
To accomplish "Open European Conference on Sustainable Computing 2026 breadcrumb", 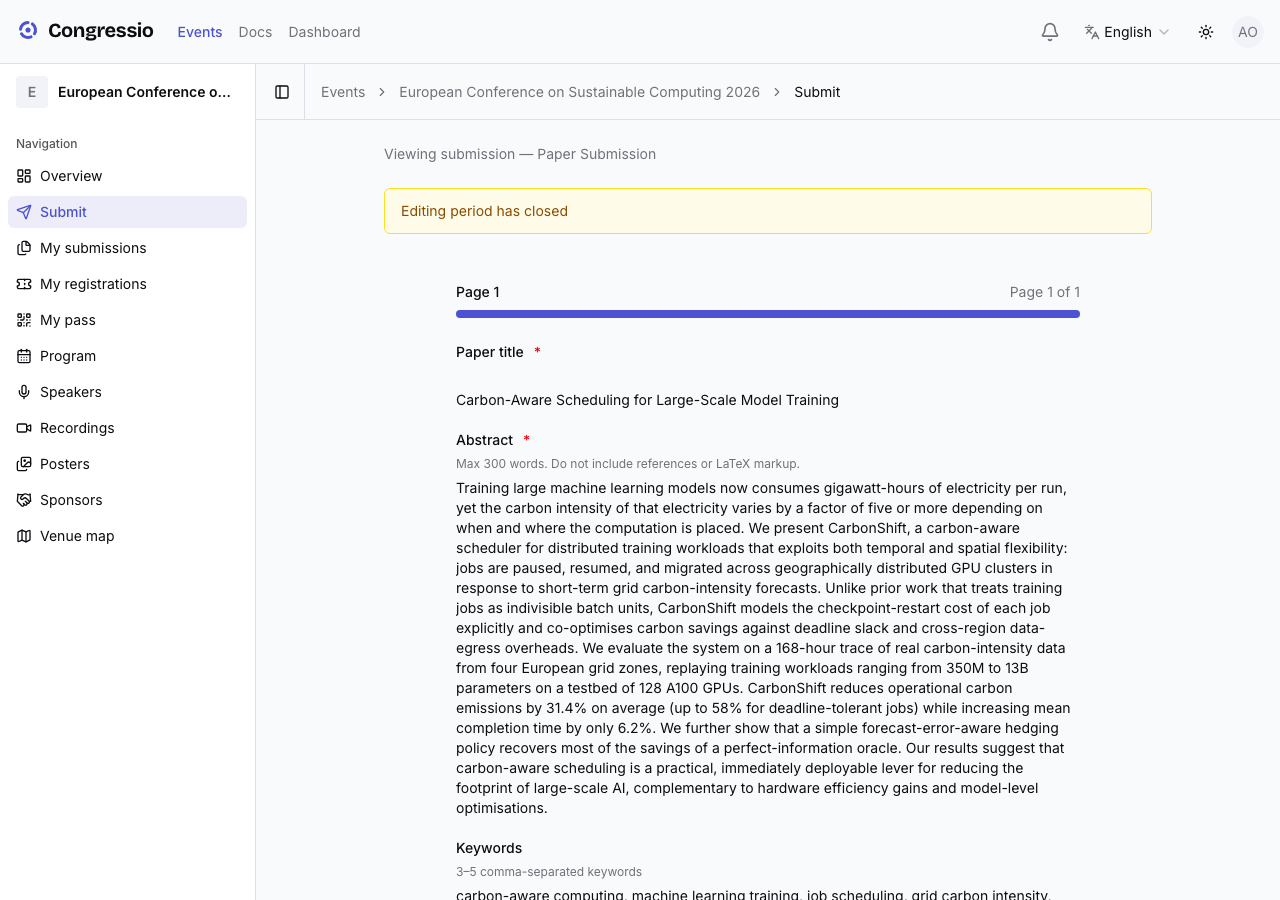I will point(579,92).
